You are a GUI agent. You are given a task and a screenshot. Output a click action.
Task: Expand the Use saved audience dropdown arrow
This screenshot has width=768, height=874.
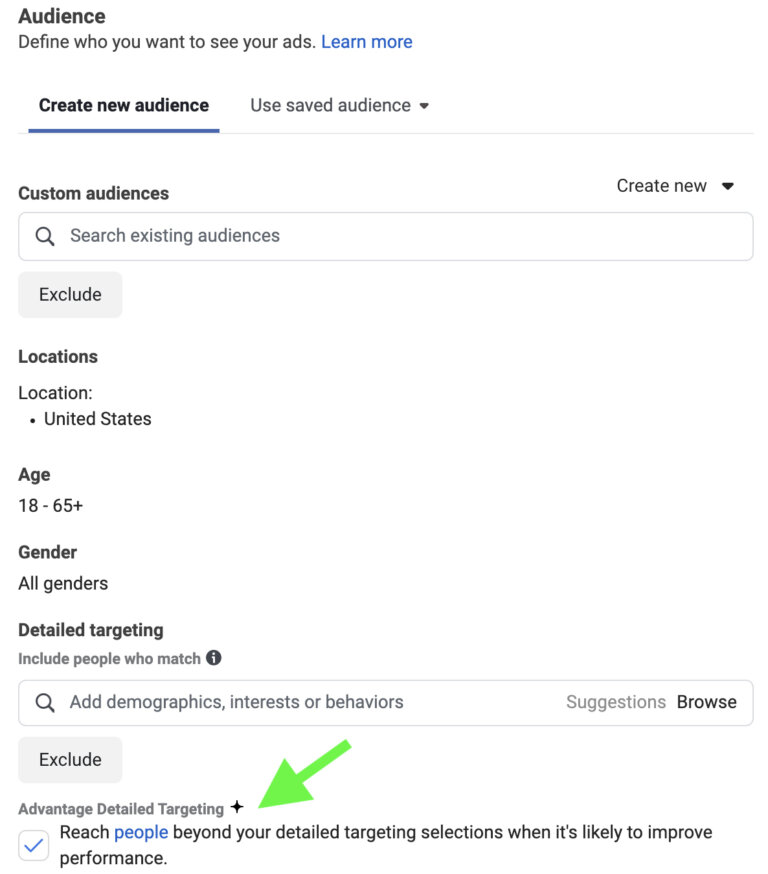[425, 105]
